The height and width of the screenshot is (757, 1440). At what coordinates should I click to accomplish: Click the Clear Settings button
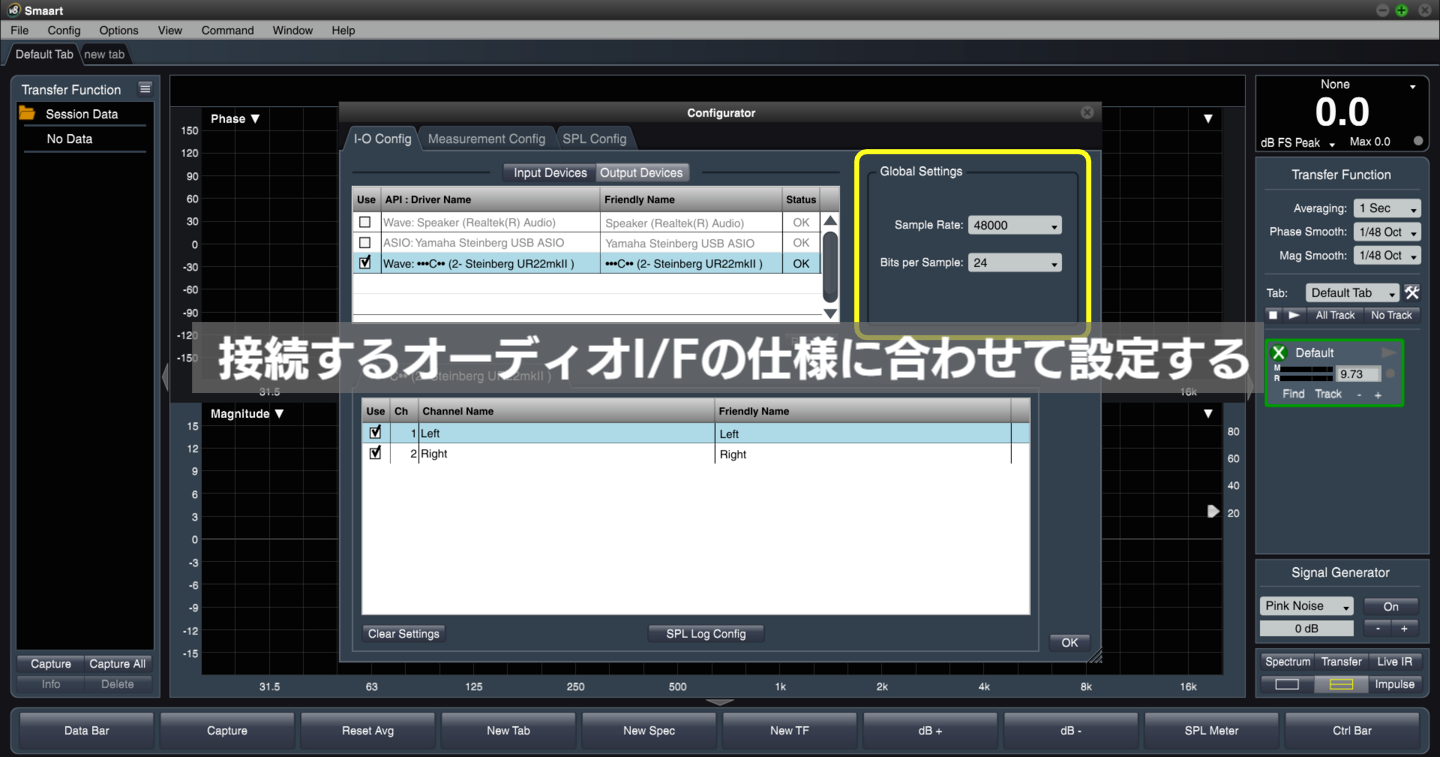pos(403,633)
